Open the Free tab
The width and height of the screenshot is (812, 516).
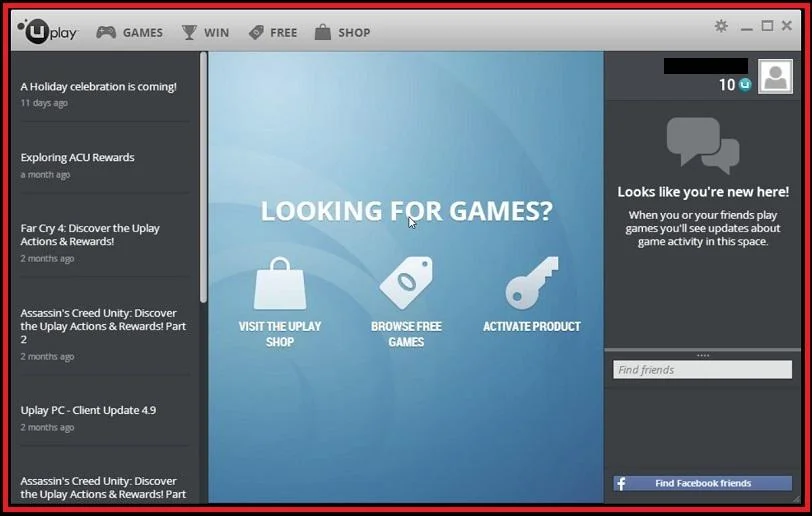click(273, 32)
